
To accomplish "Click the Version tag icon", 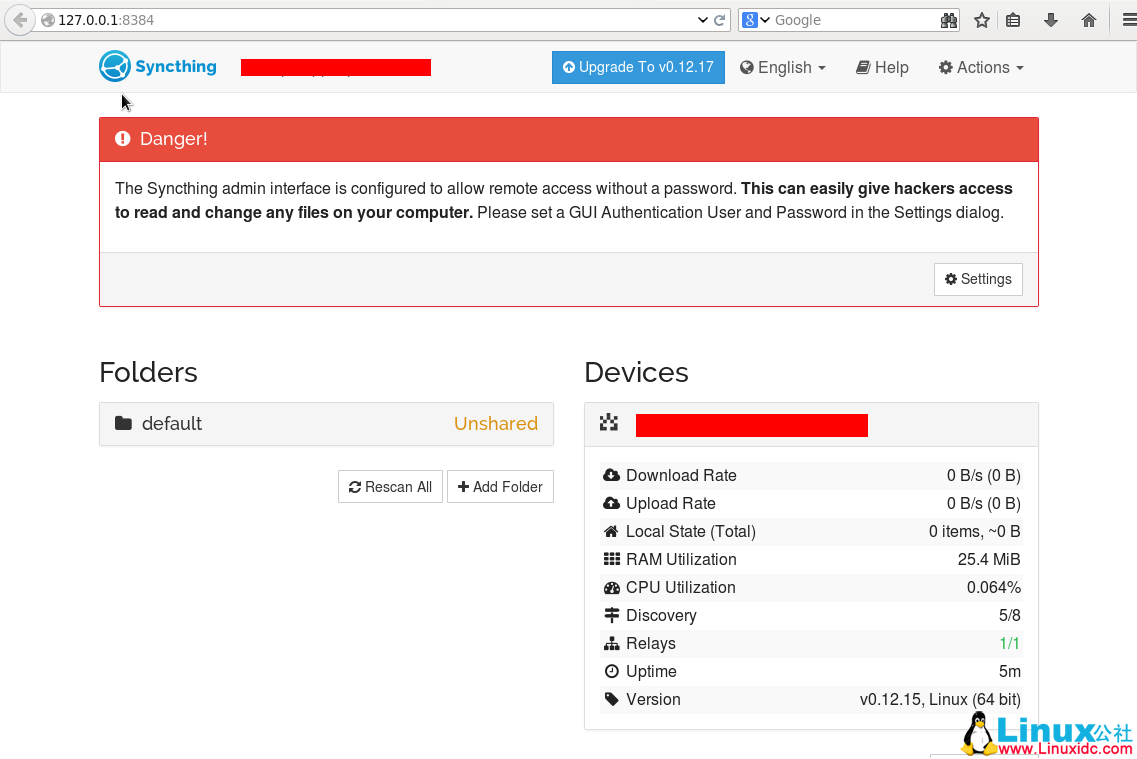I will click(611, 699).
